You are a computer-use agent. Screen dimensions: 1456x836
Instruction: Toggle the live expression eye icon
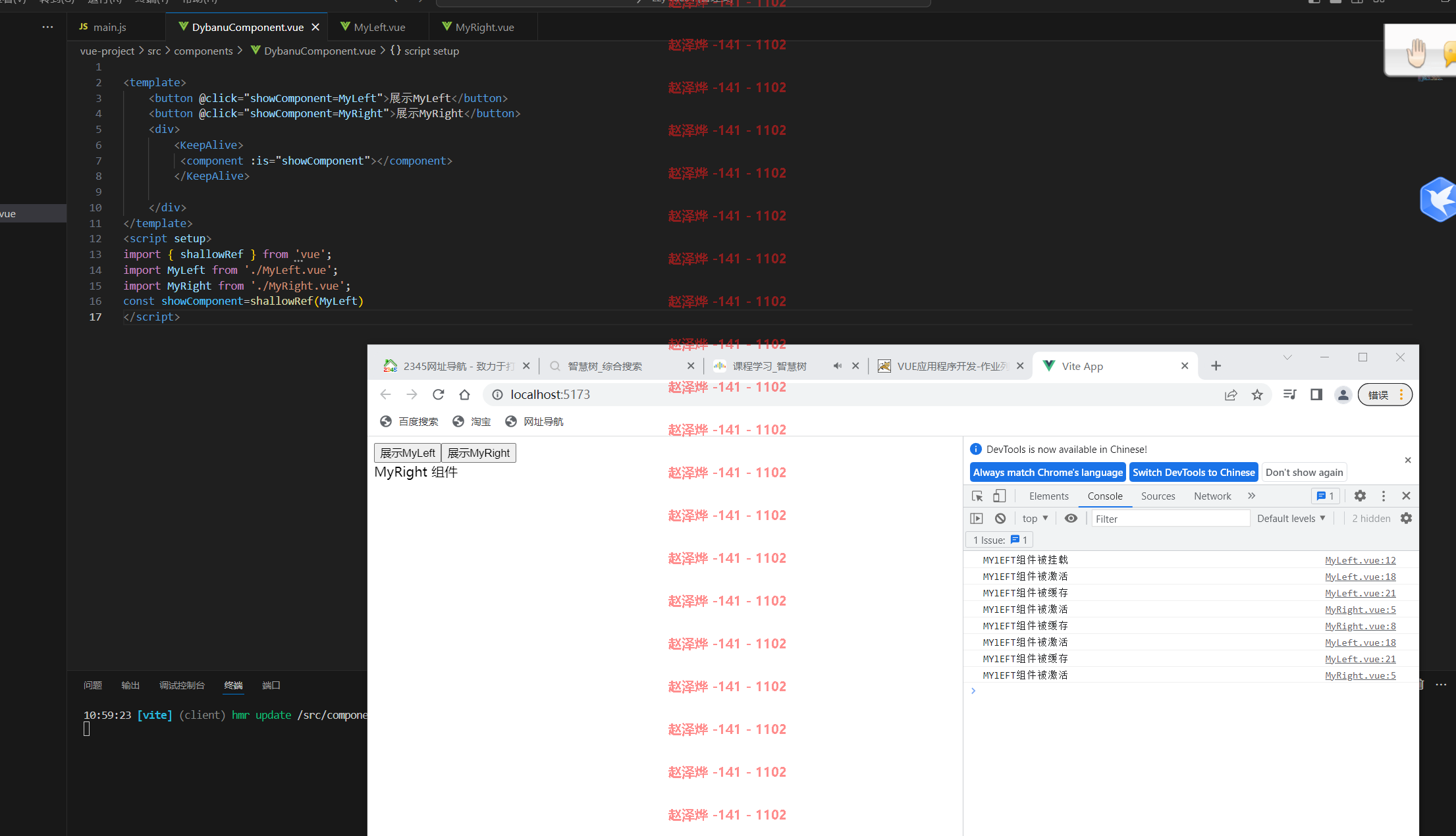tap(1071, 518)
